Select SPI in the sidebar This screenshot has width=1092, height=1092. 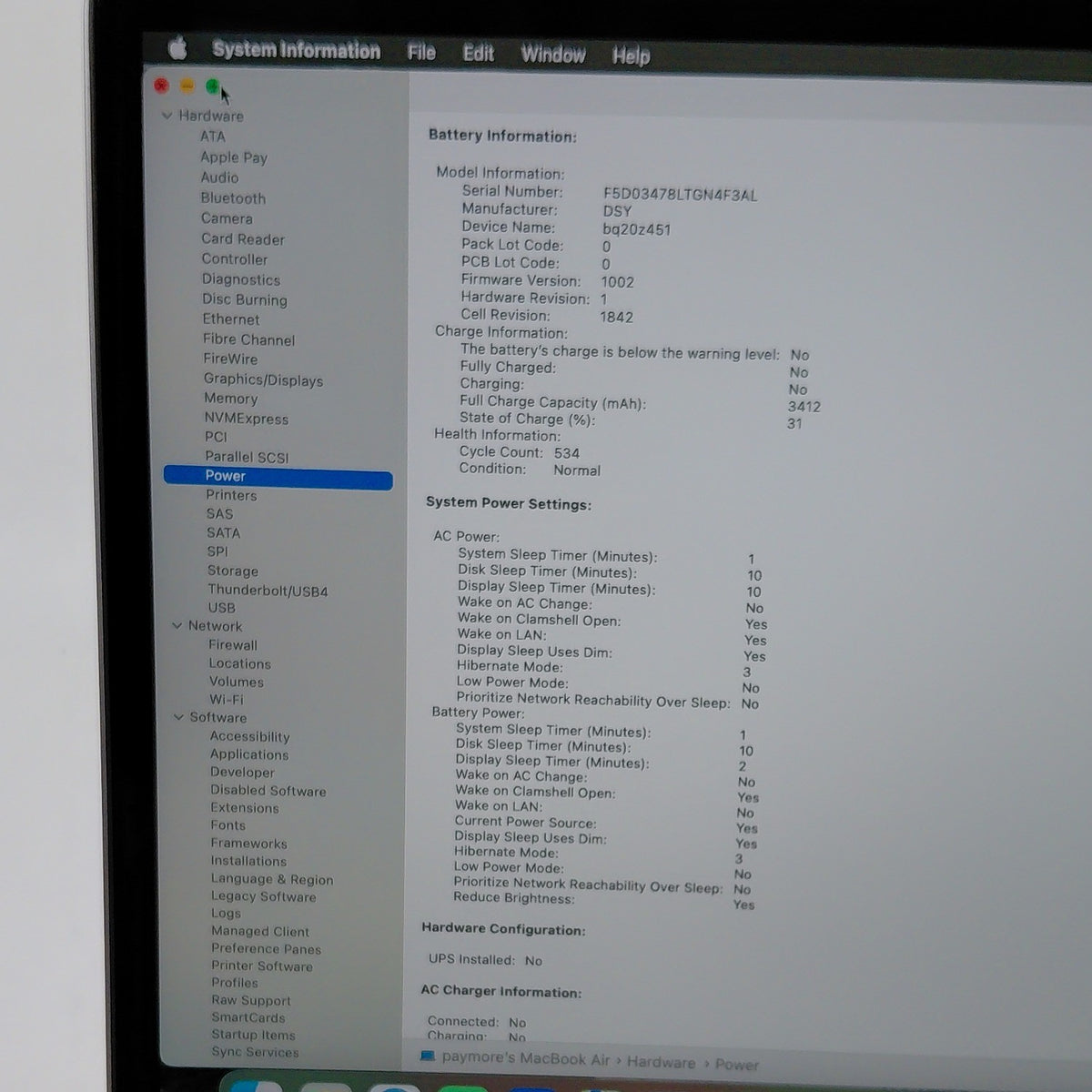(x=217, y=551)
